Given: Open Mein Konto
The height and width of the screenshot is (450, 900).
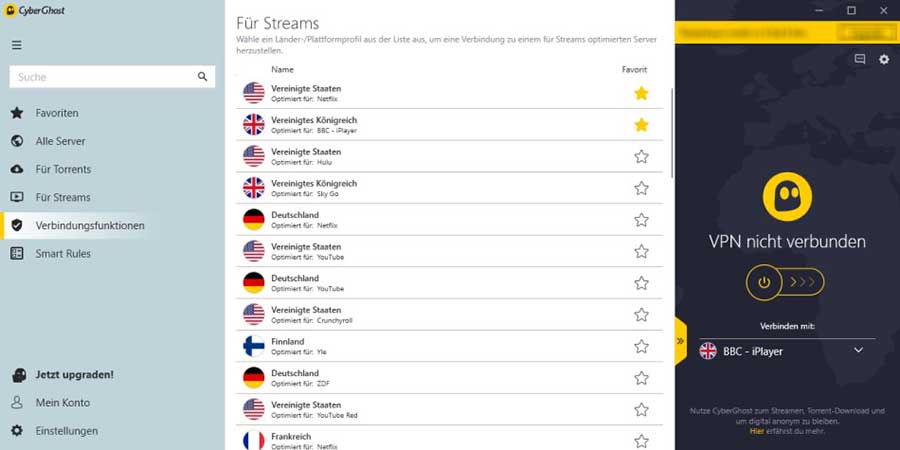Looking at the screenshot, I should (62, 403).
